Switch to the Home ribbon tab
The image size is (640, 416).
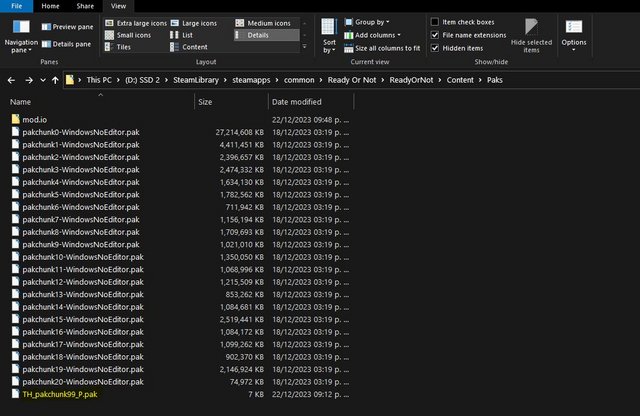point(50,6)
